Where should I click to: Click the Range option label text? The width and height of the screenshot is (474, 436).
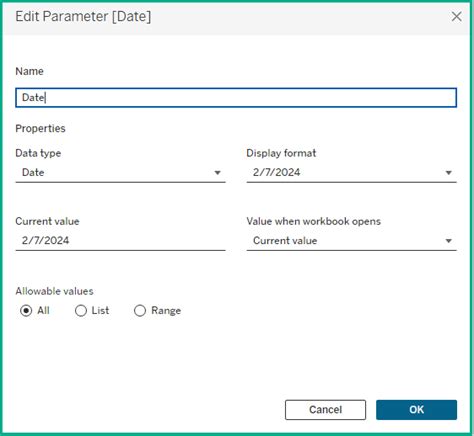(166, 311)
